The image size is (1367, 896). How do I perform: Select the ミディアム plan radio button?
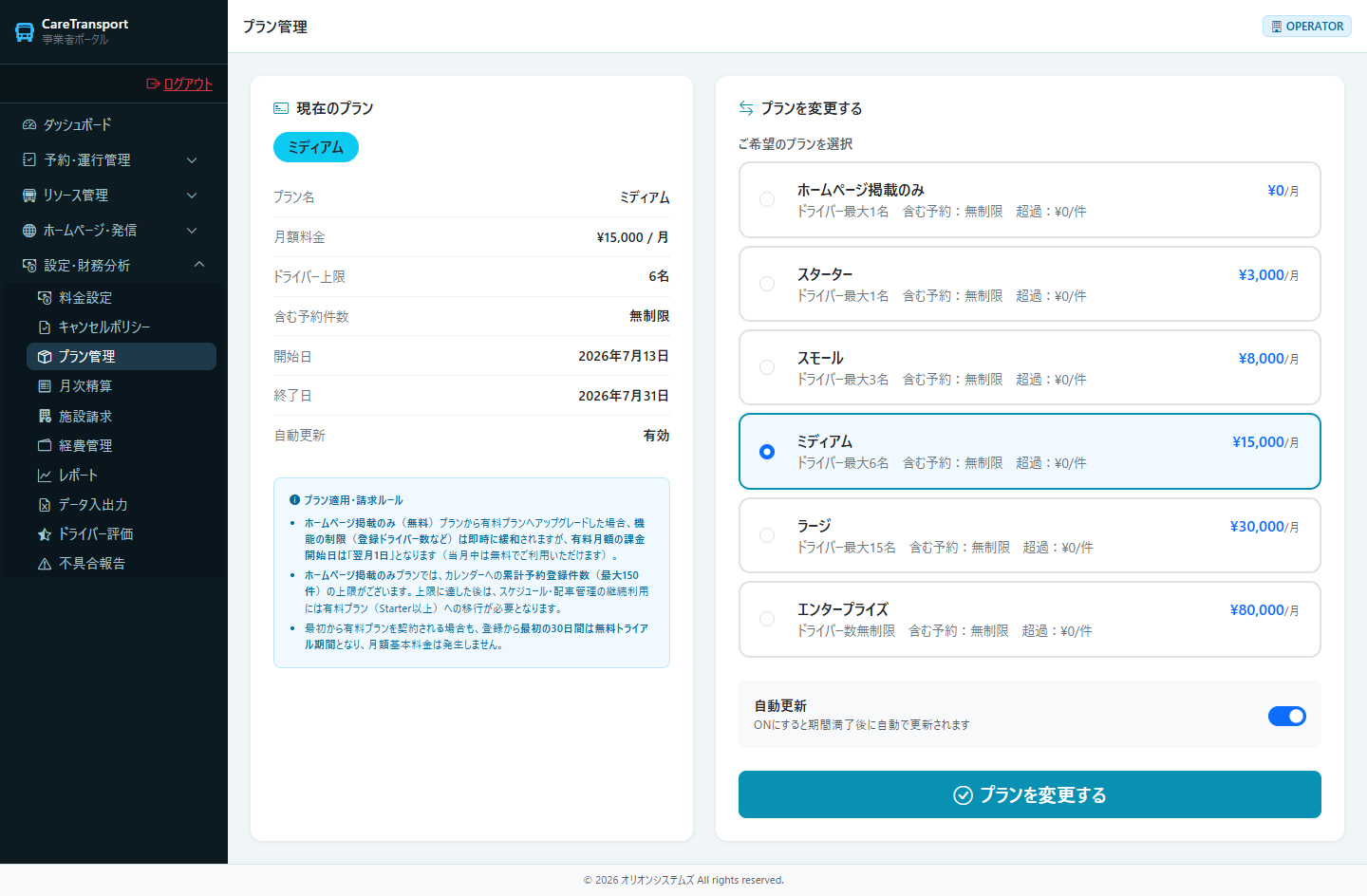(x=767, y=452)
